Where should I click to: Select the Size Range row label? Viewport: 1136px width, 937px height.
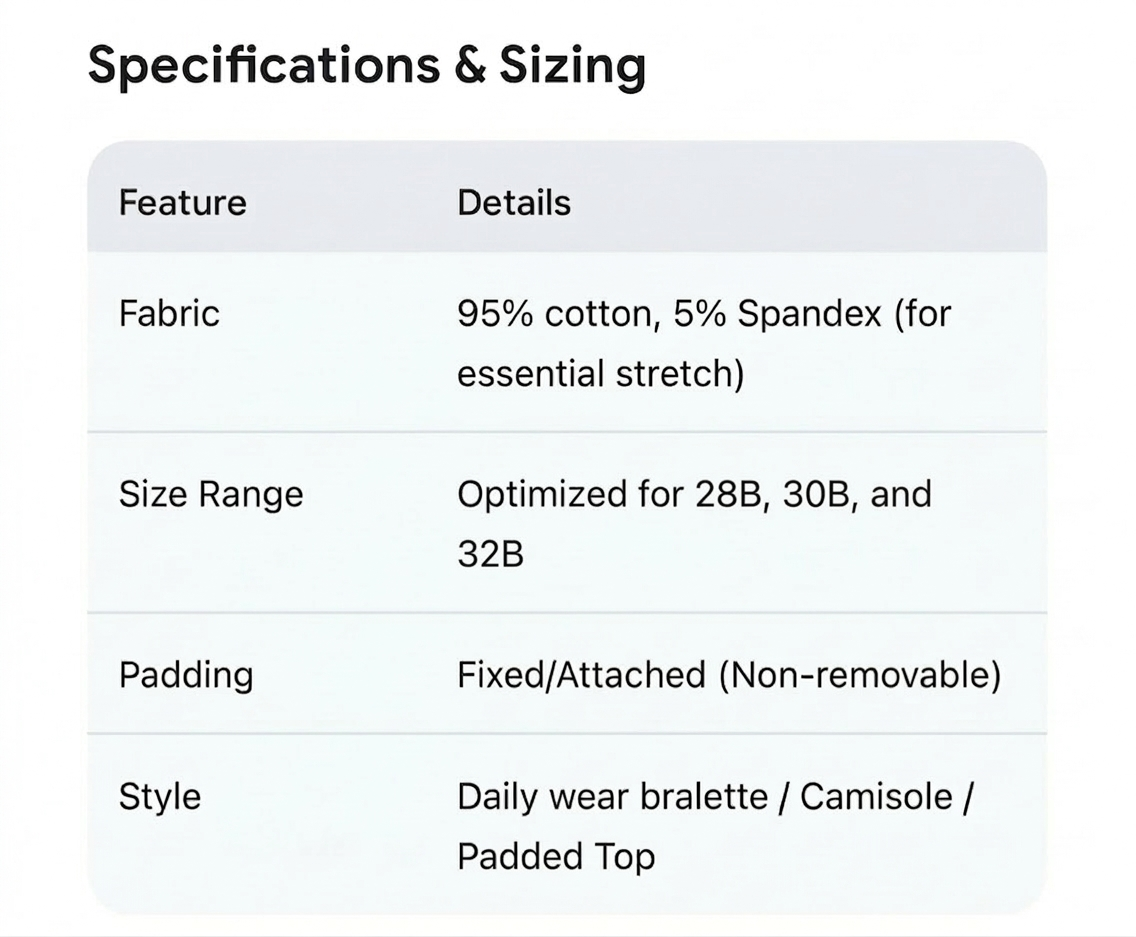click(211, 494)
